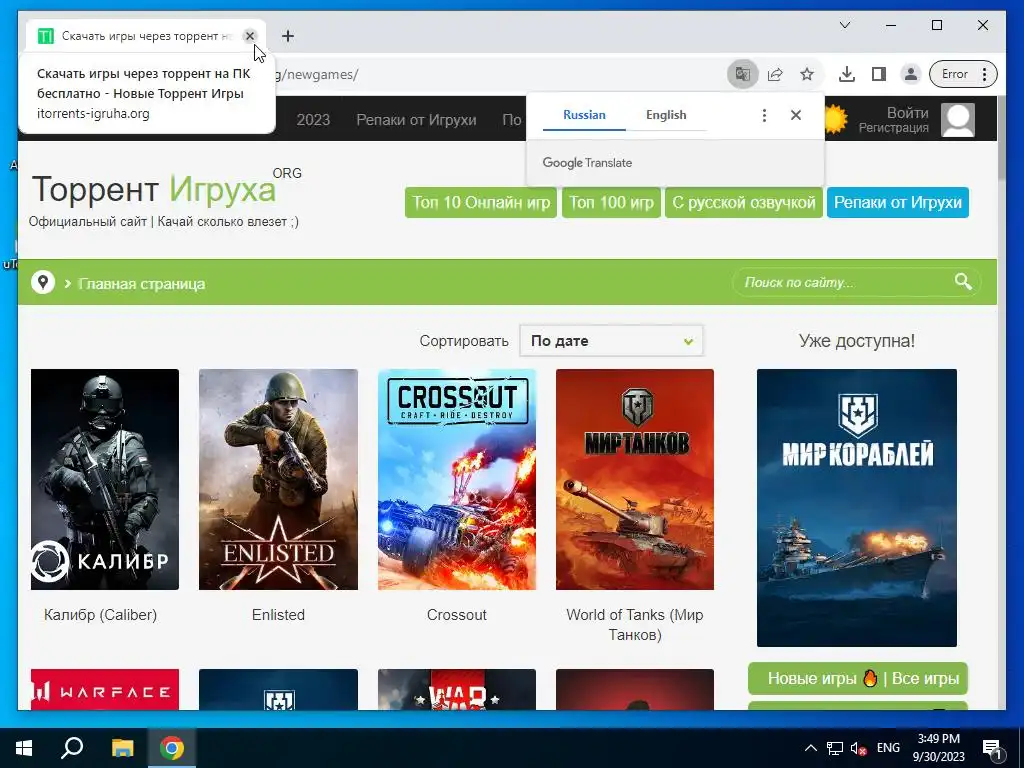Image resolution: width=1024 pixels, height=768 pixels.
Task: Toggle the sun theme icon
Action: pos(835,120)
